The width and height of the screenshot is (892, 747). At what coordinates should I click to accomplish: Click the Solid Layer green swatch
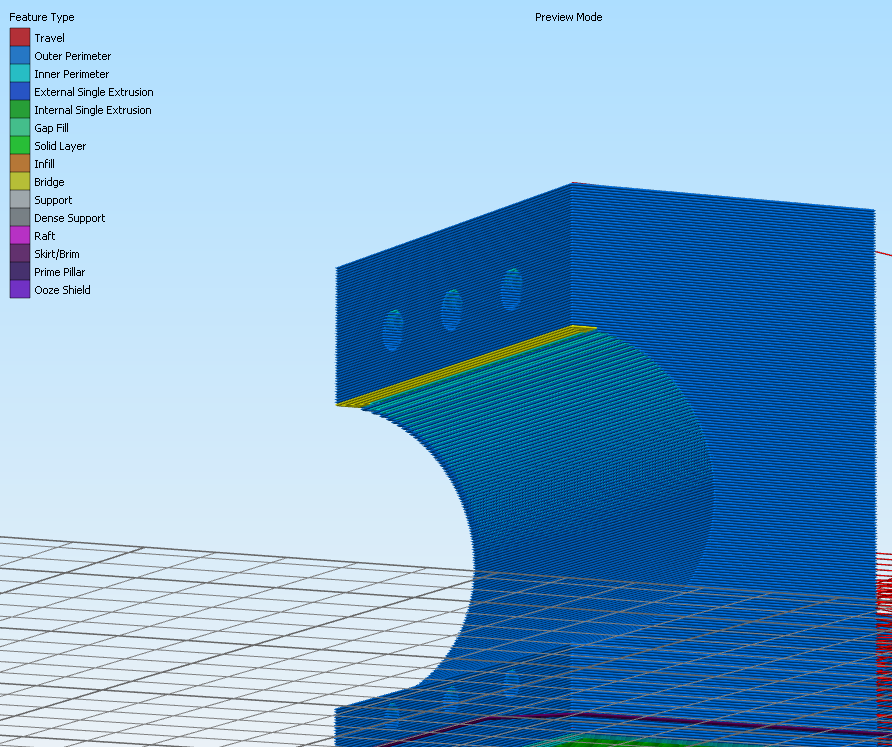20,145
